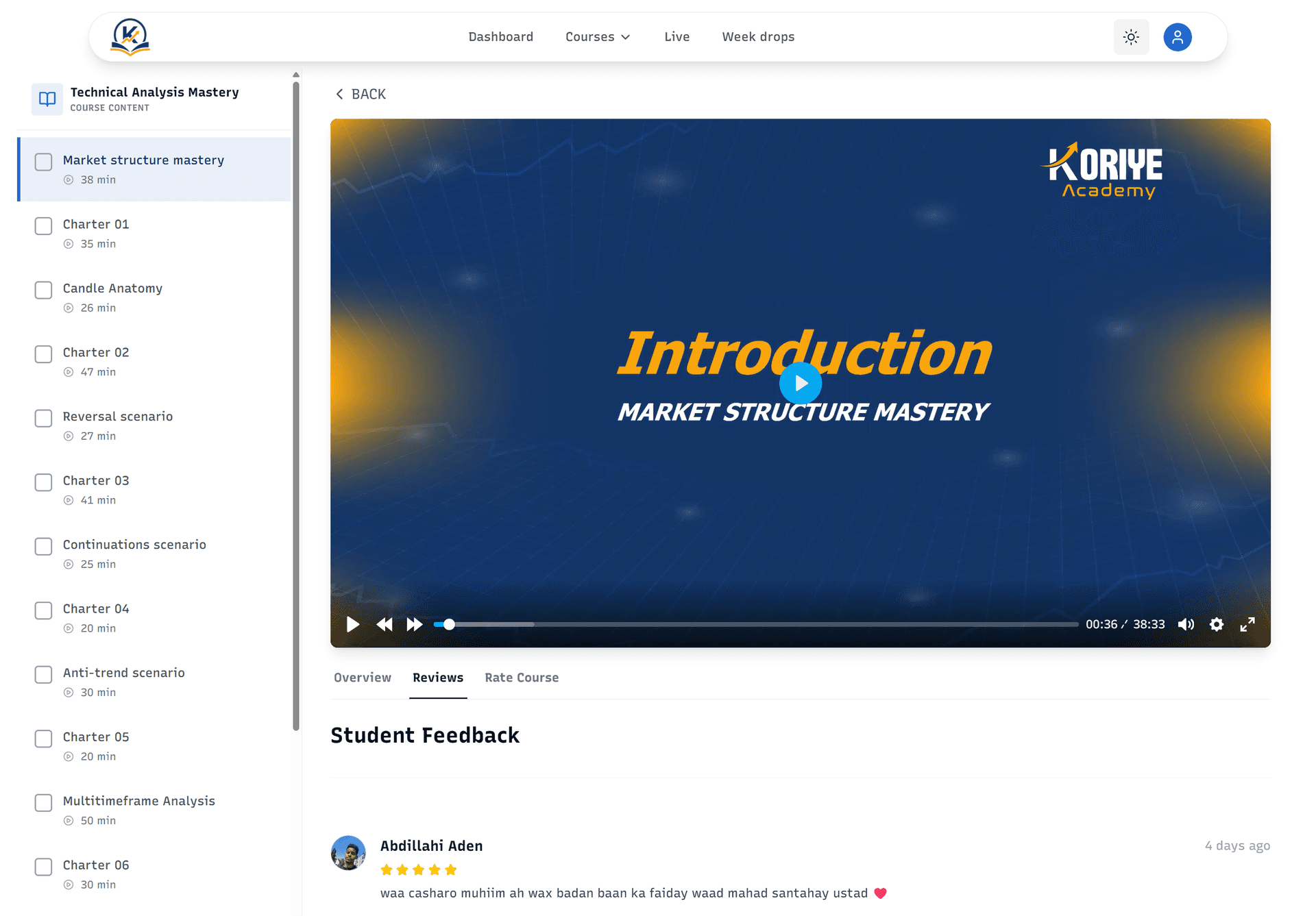Rewind the video with double-arrow icon
The height and width of the screenshot is (916, 1316).
pyautogui.click(x=385, y=624)
